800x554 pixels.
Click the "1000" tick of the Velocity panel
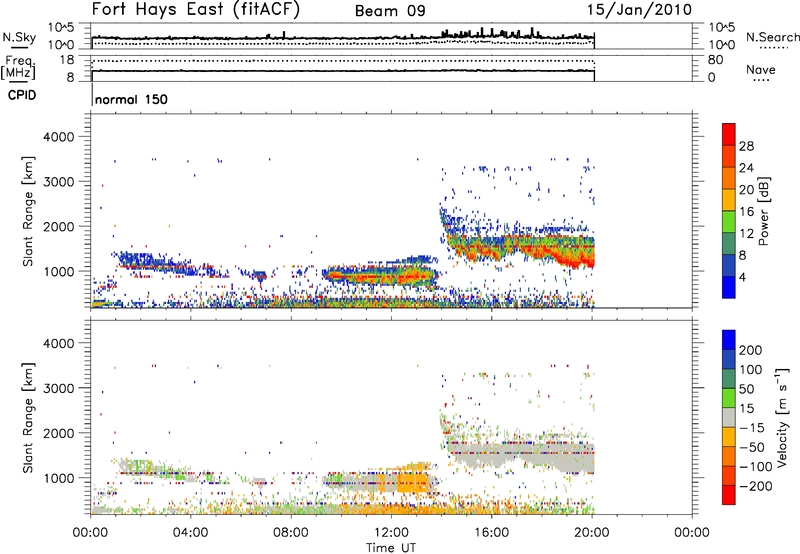pyautogui.click(x=59, y=478)
